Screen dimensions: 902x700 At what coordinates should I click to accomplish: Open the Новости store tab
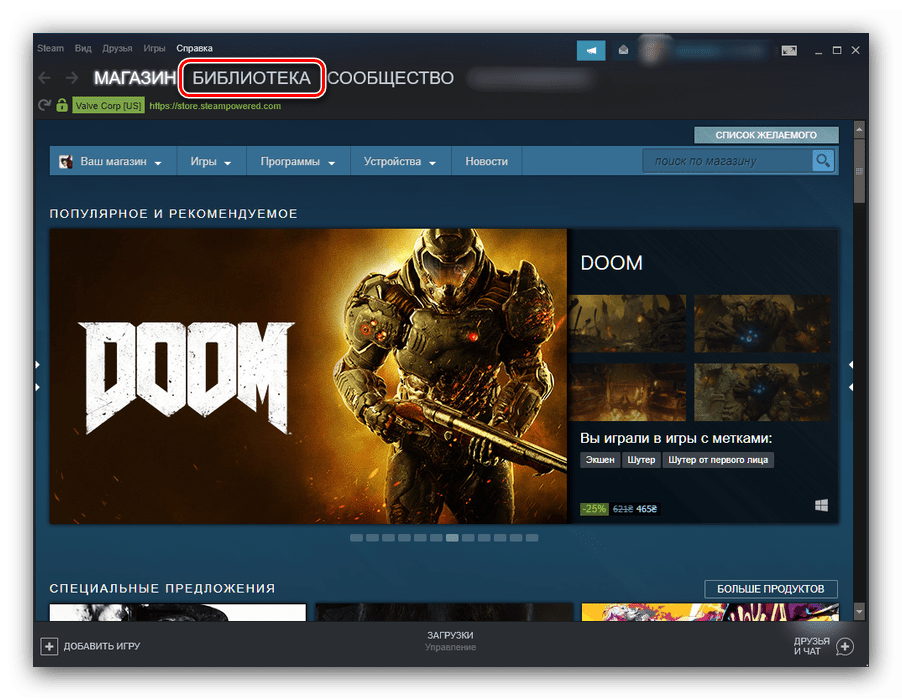487,162
